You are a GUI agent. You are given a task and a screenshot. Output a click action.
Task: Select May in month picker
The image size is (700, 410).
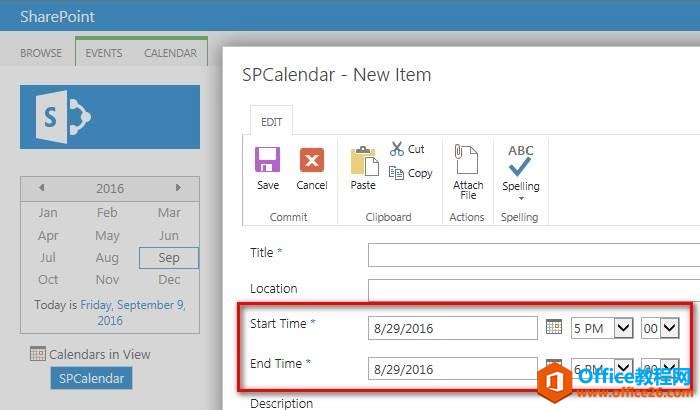pos(107,235)
